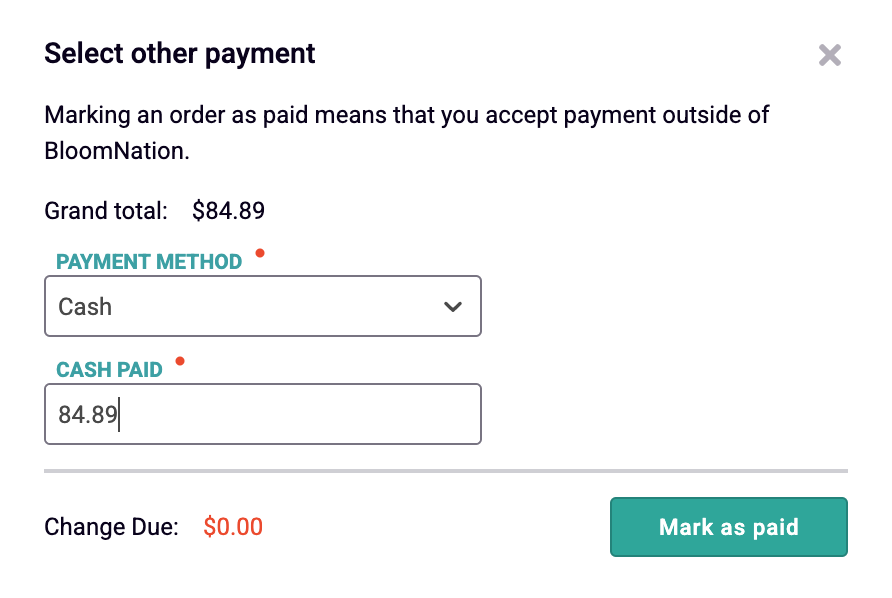The width and height of the screenshot is (892, 598).
Task: Click the Change Due label
Action: 112,527
